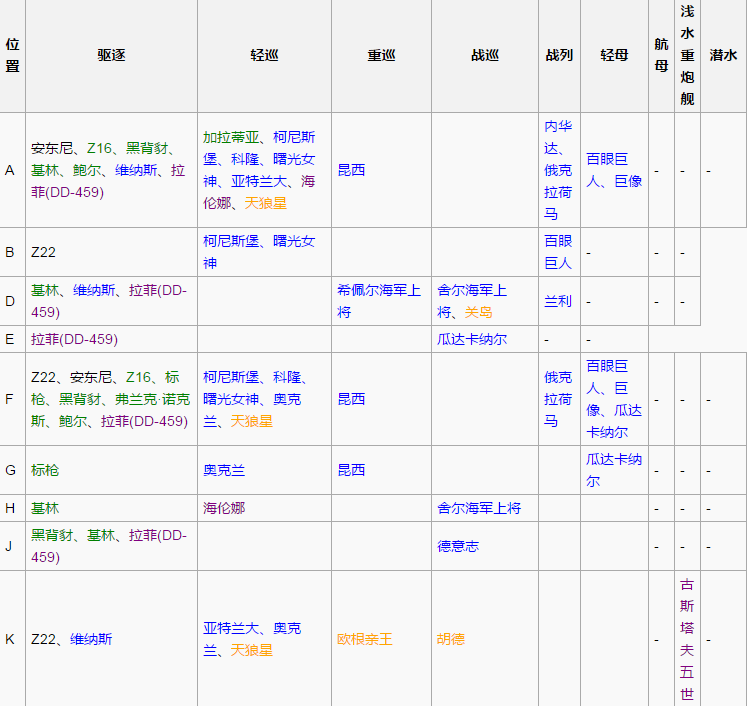Click 天狼星 in row F
747x706 pixels.
[252, 421]
